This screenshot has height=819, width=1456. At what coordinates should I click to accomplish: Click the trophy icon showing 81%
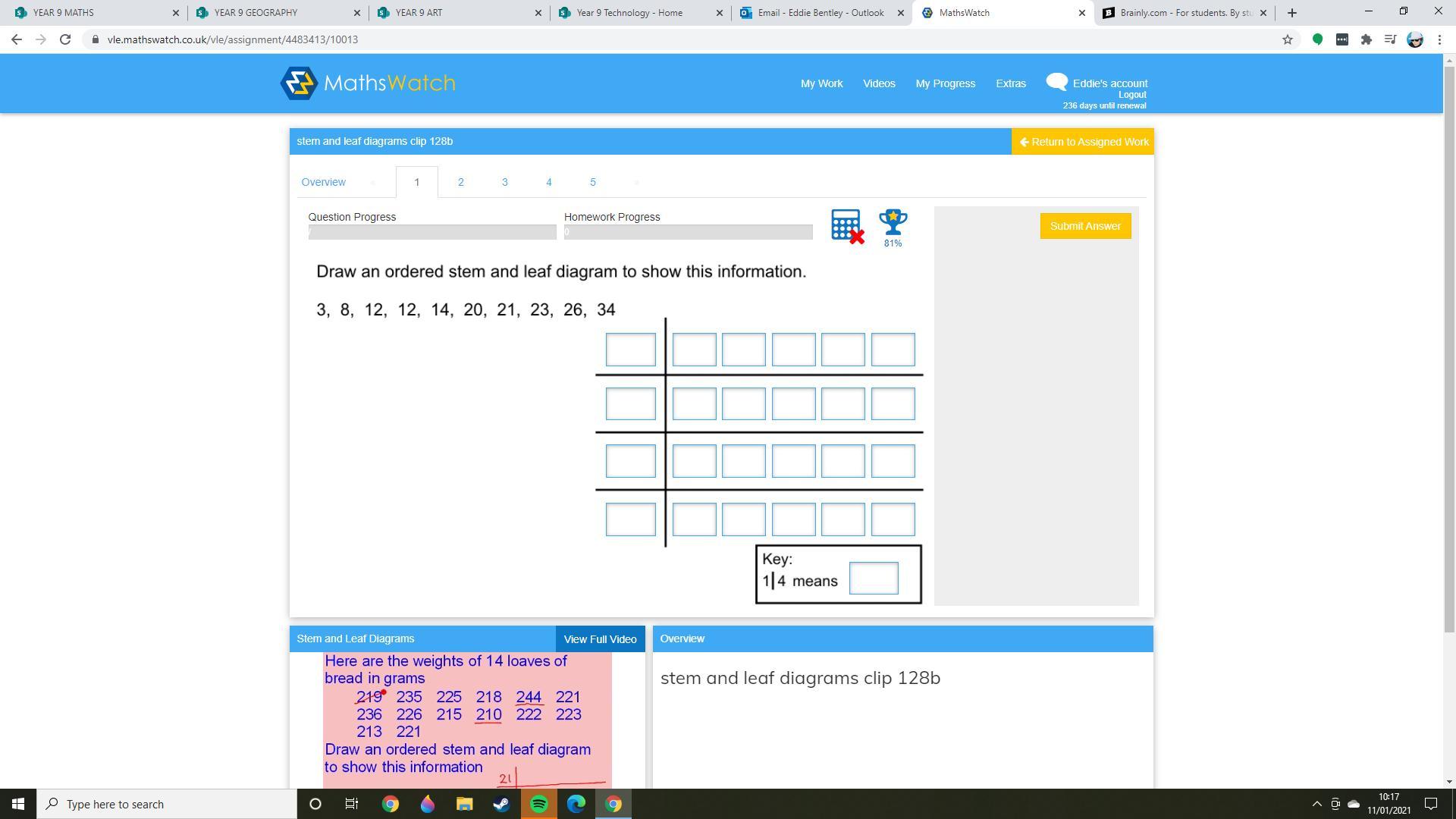tap(893, 222)
